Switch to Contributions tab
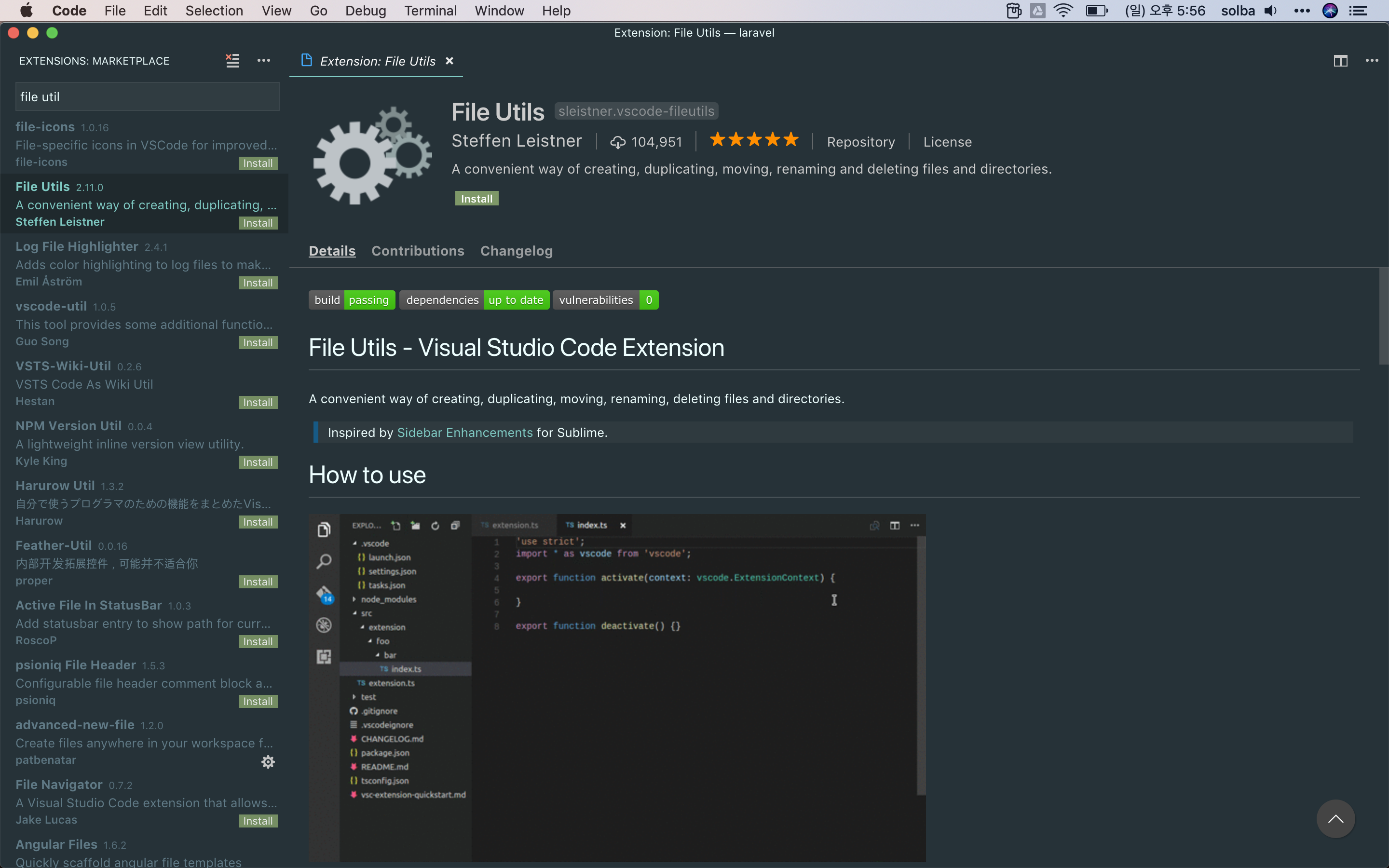This screenshot has height=868, width=1389. [x=417, y=251]
